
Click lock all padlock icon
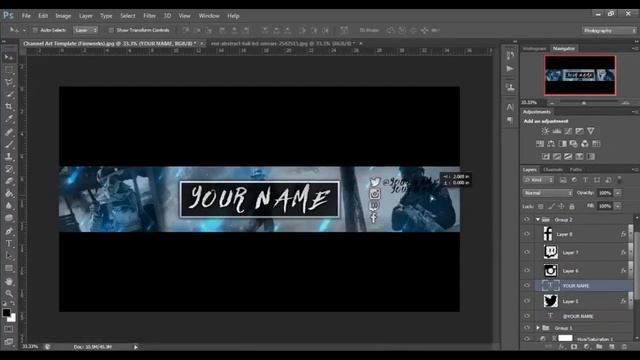[x=572, y=207]
